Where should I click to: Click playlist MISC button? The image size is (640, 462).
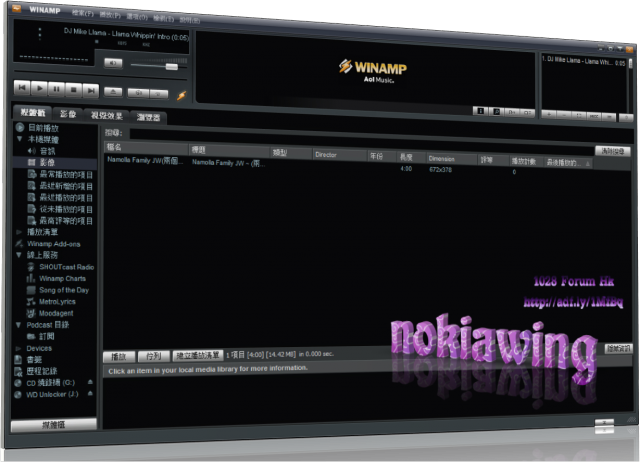coord(594,116)
